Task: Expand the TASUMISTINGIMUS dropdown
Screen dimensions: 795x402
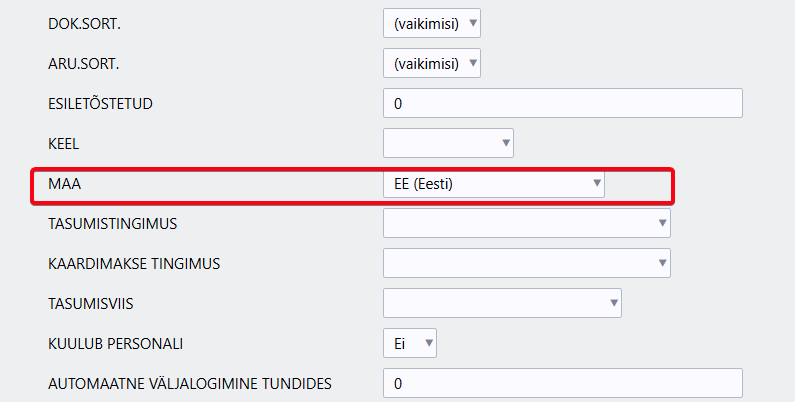Action: (x=526, y=223)
